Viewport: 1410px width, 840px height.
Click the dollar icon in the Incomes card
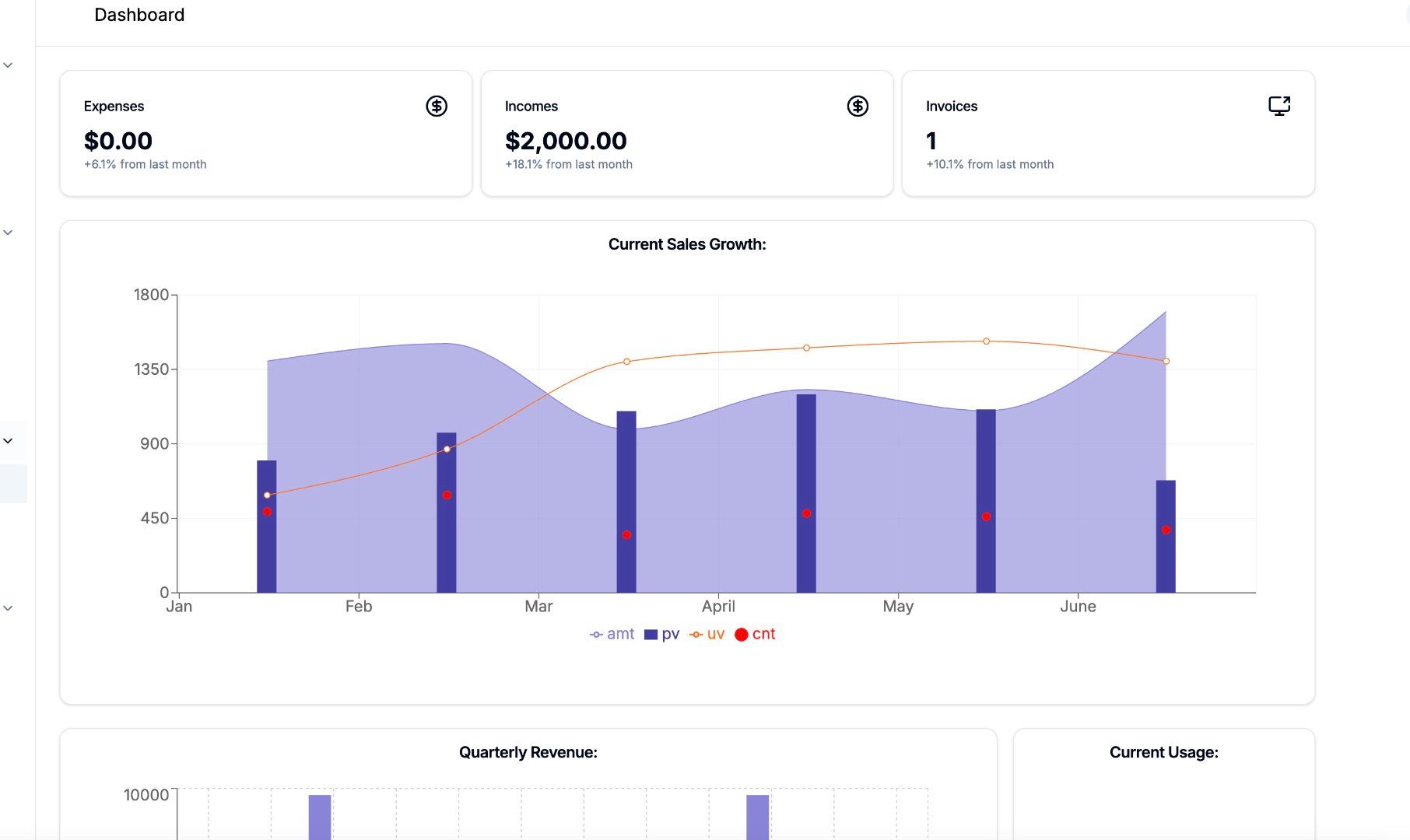pyautogui.click(x=858, y=106)
